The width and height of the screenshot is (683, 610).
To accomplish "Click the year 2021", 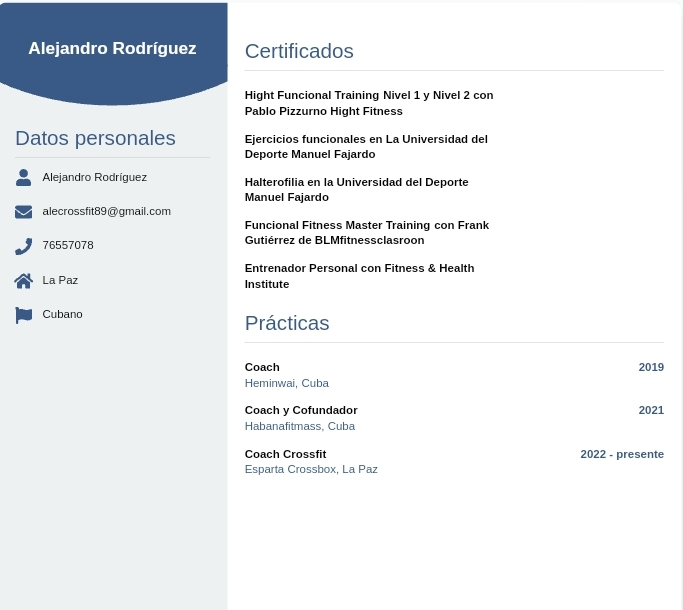I will [651, 410].
